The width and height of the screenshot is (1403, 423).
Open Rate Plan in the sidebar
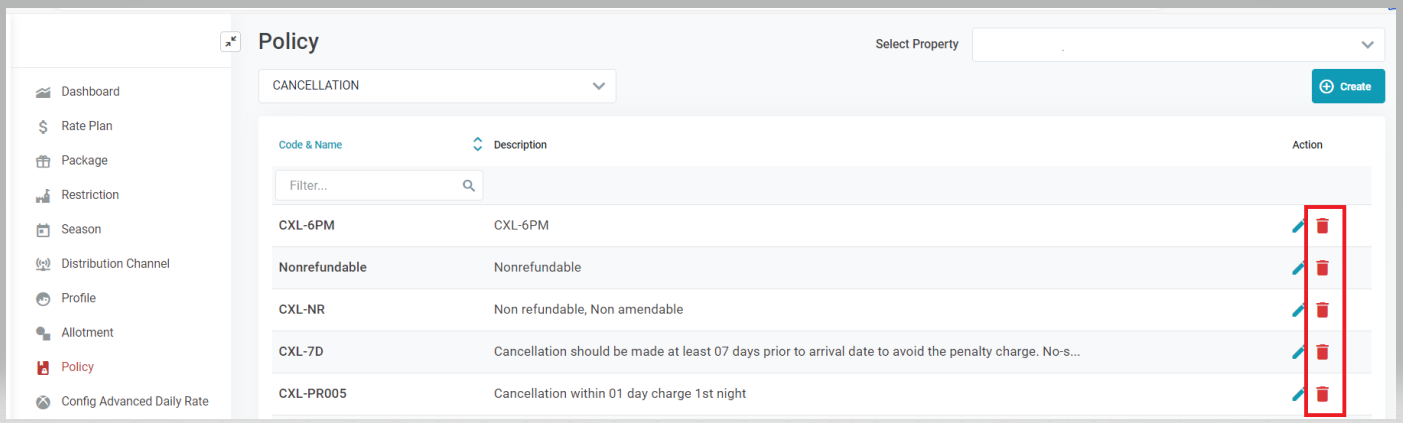coord(86,126)
